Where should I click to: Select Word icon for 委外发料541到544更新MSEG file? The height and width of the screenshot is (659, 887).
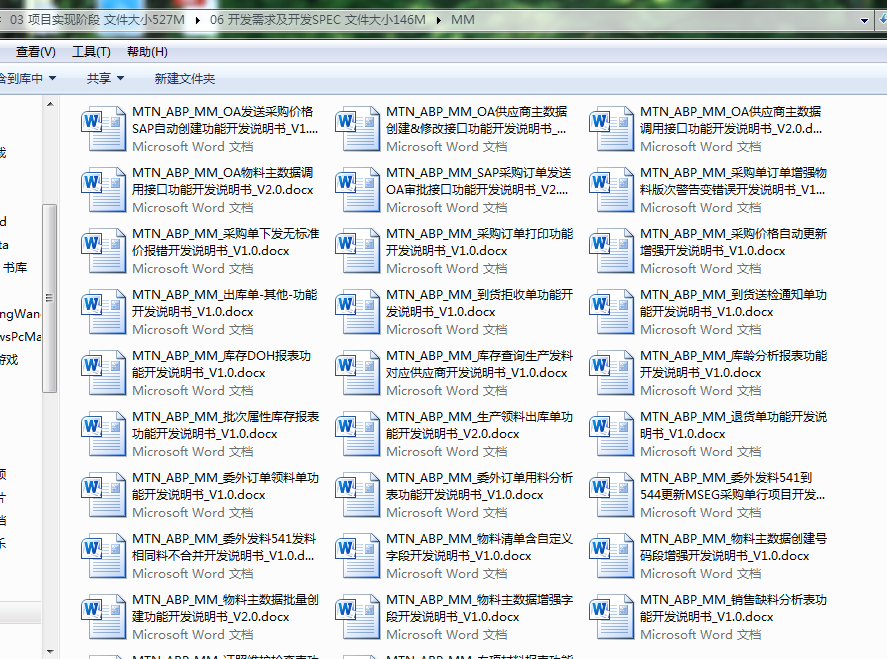tap(611, 495)
